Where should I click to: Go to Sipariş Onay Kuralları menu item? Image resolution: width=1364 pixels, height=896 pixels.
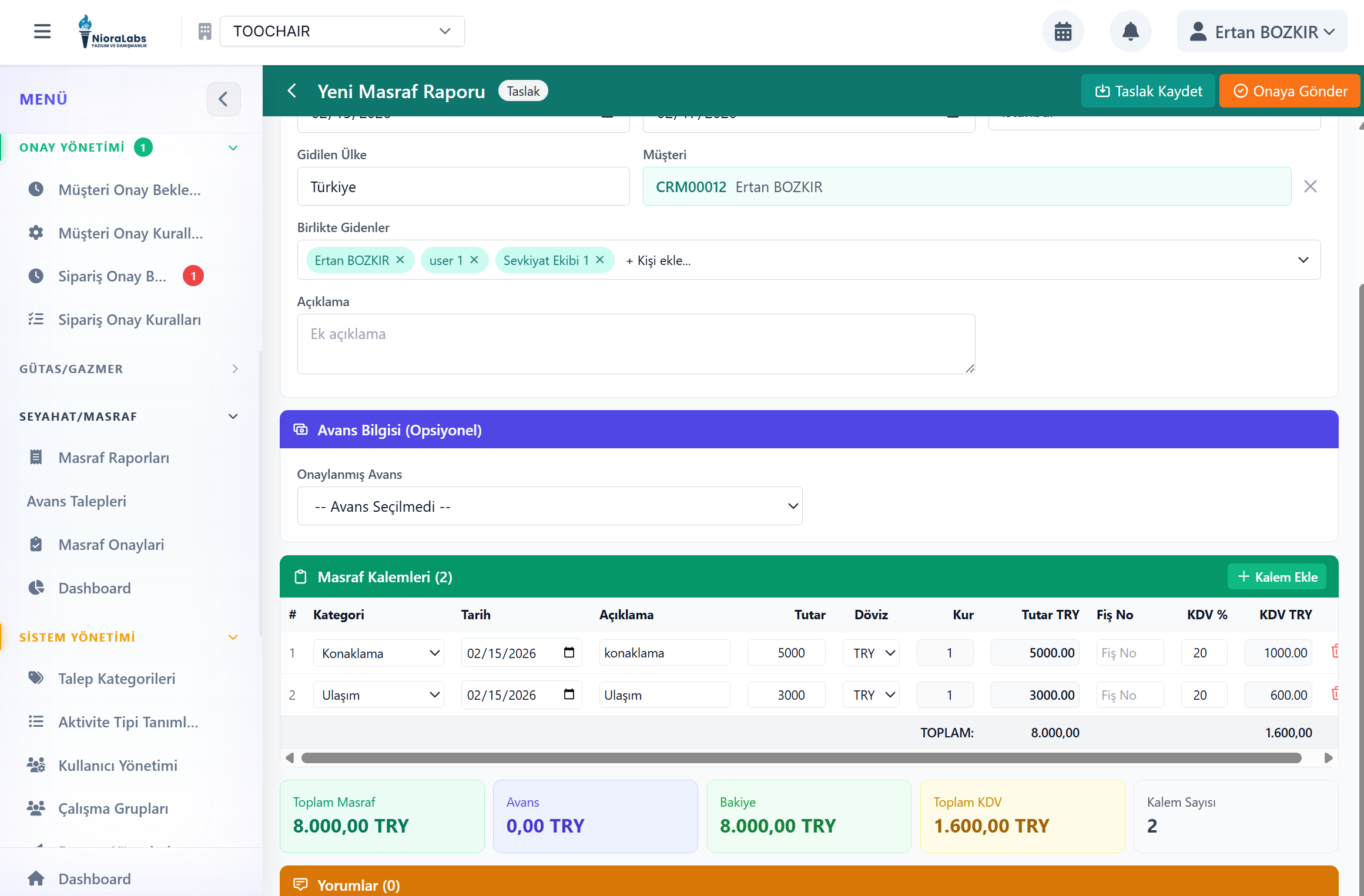point(129,320)
